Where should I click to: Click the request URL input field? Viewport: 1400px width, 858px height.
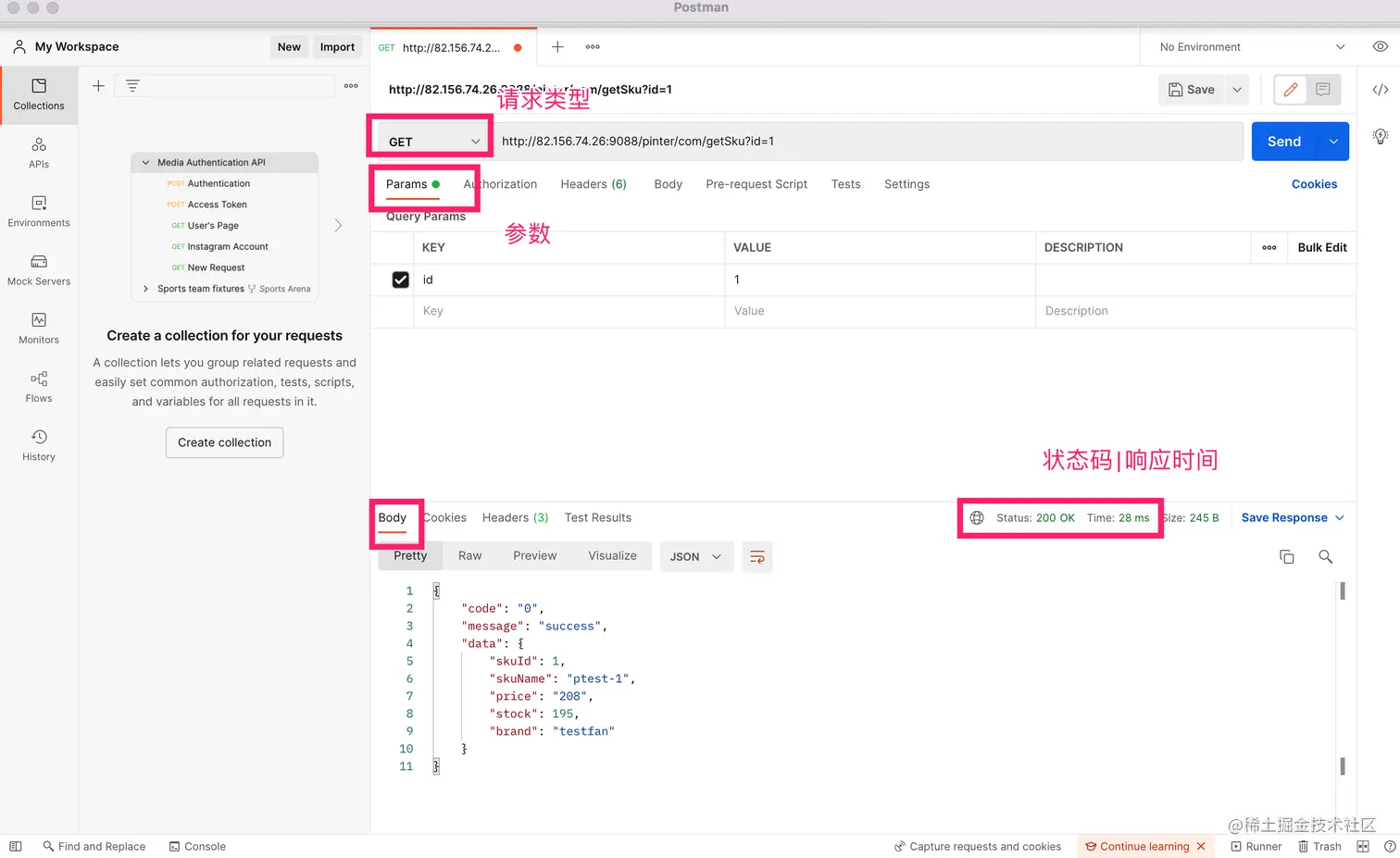pyautogui.click(x=869, y=142)
